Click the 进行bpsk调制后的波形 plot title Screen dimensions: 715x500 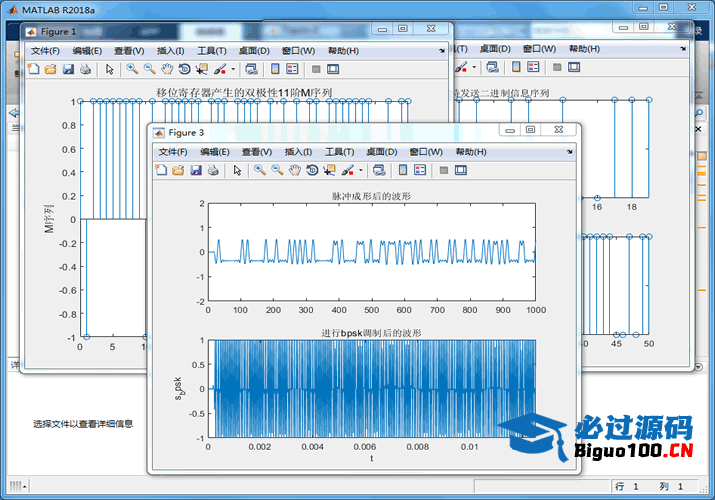[371, 333]
